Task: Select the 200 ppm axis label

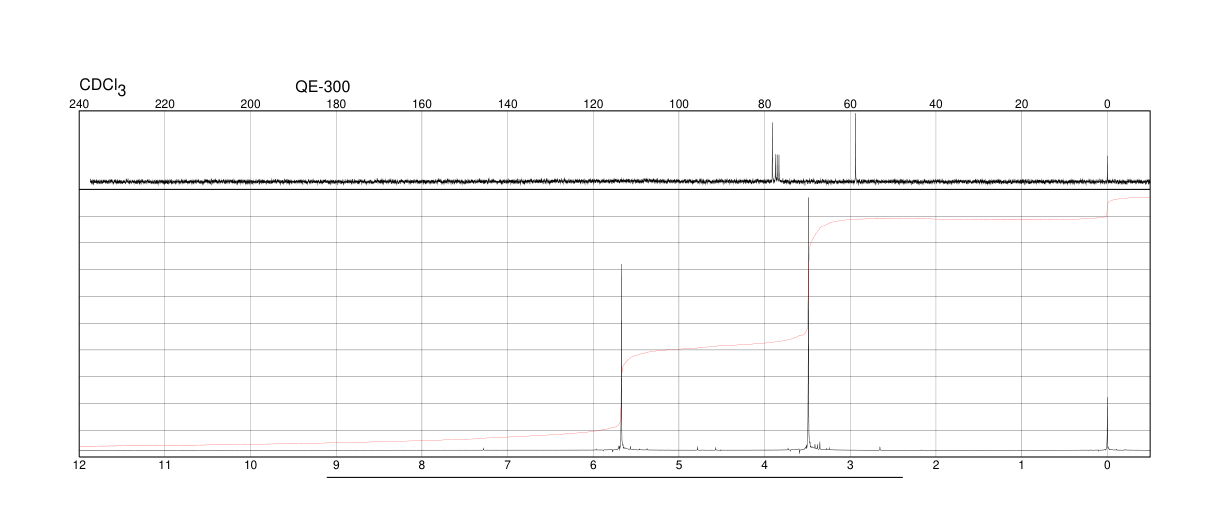Action: pyautogui.click(x=251, y=104)
